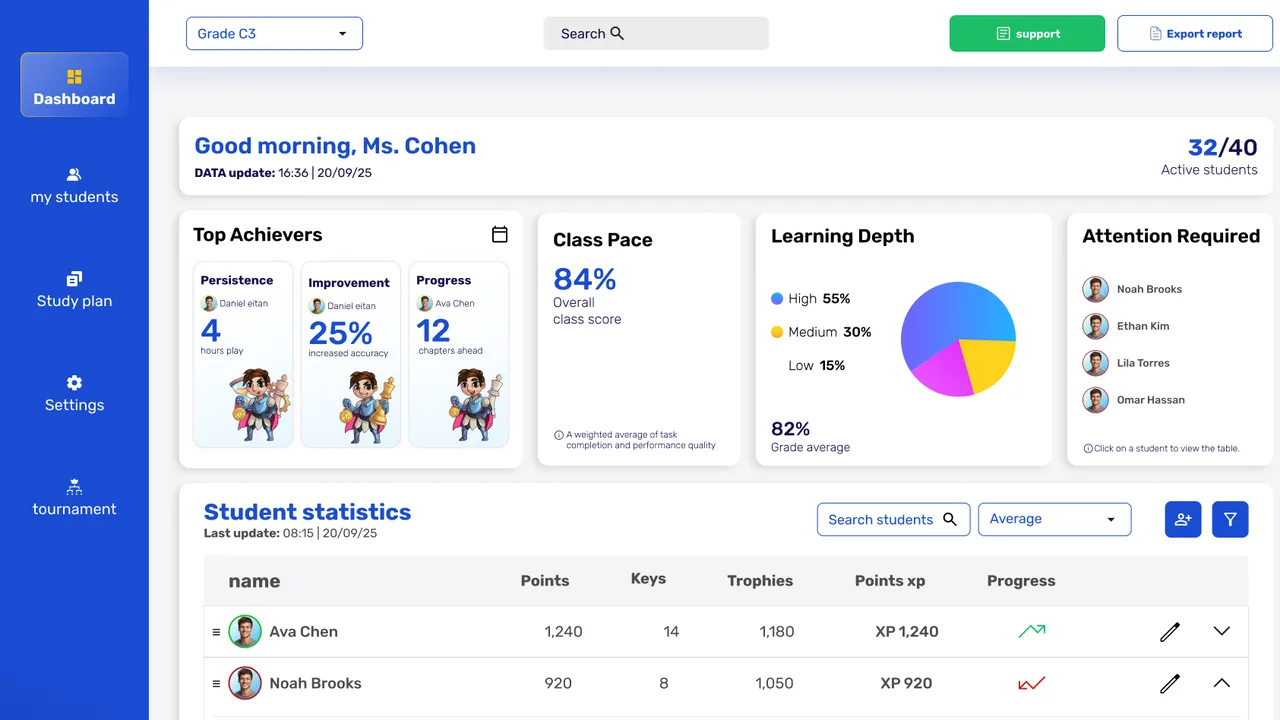Click the Attention Required info icon
Viewport: 1280px width, 720px height.
click(1088, 449)
